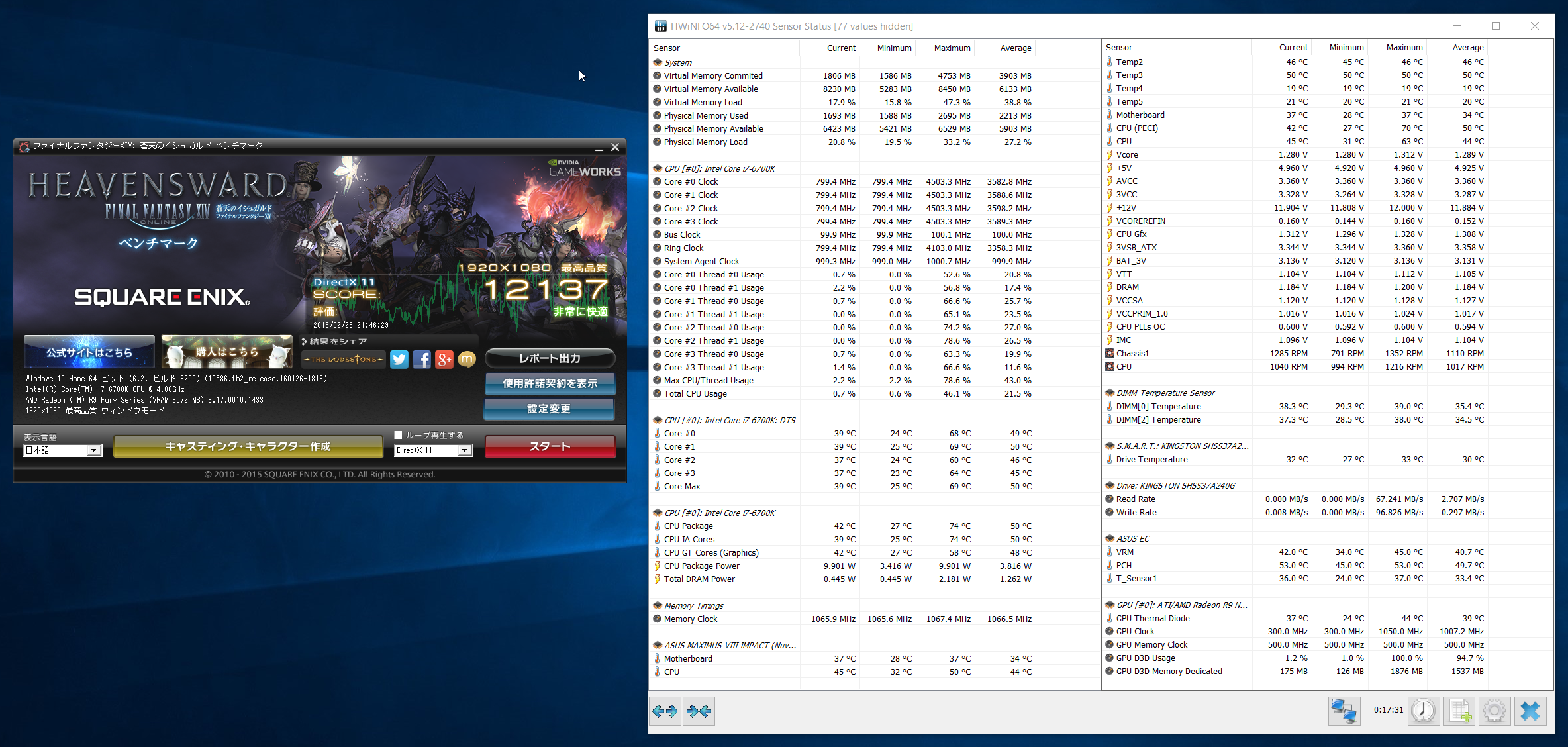Image resolution: width=1568 pixels, height=747 pixels.
Task: Collapse the i7-6700K: DTS group
Action: click(658, 420)
